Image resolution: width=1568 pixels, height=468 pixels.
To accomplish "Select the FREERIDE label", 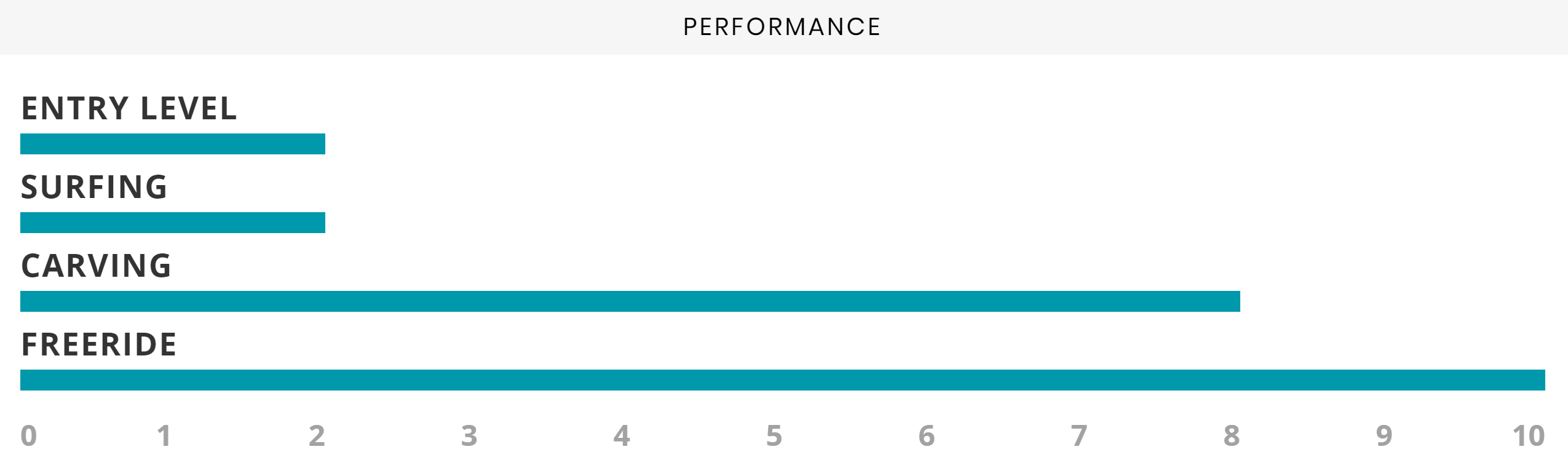I will pyautogui.click(x=99, y=344).
